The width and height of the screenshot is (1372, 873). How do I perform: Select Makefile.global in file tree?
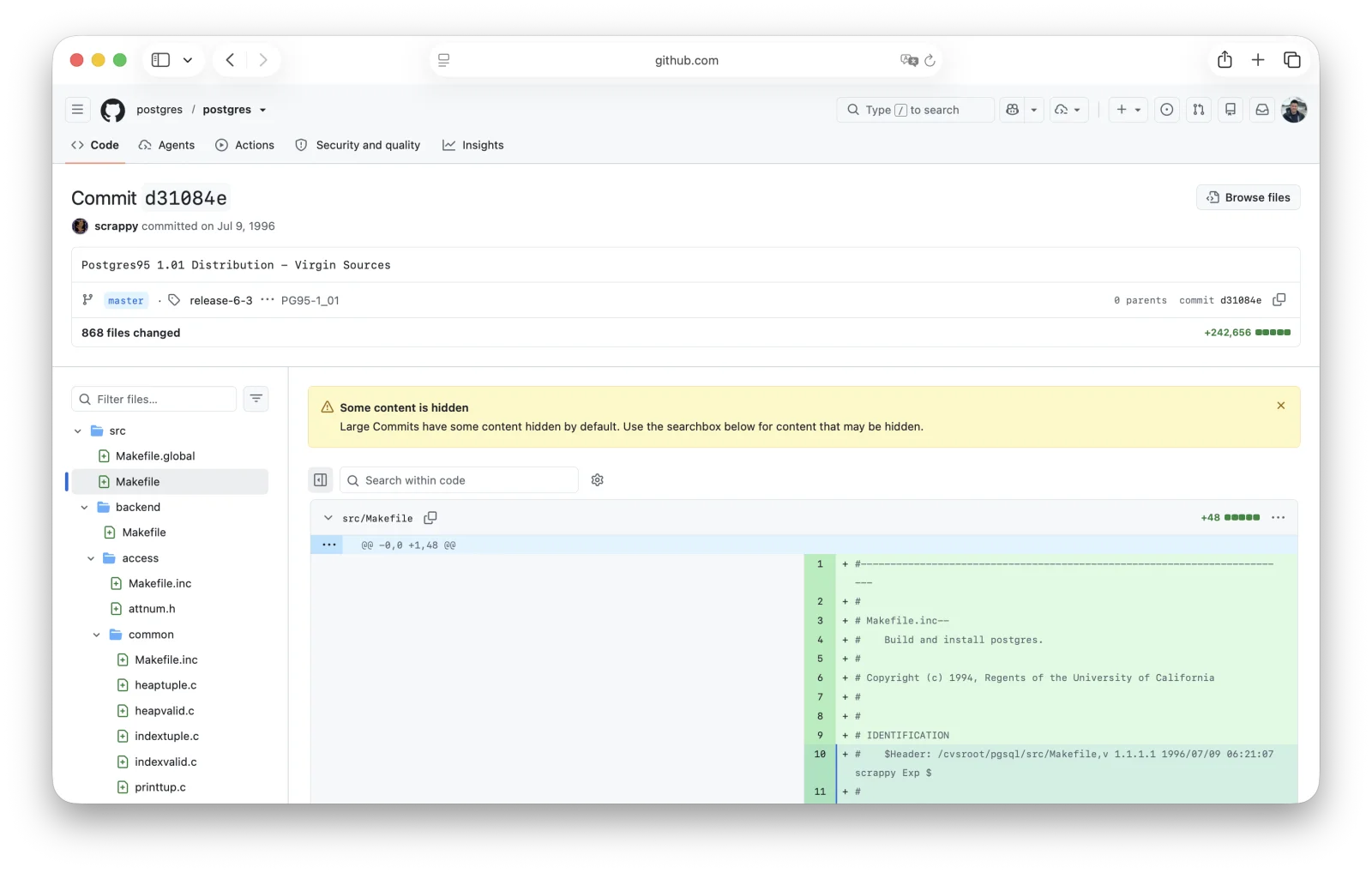[x=155, y=456]
